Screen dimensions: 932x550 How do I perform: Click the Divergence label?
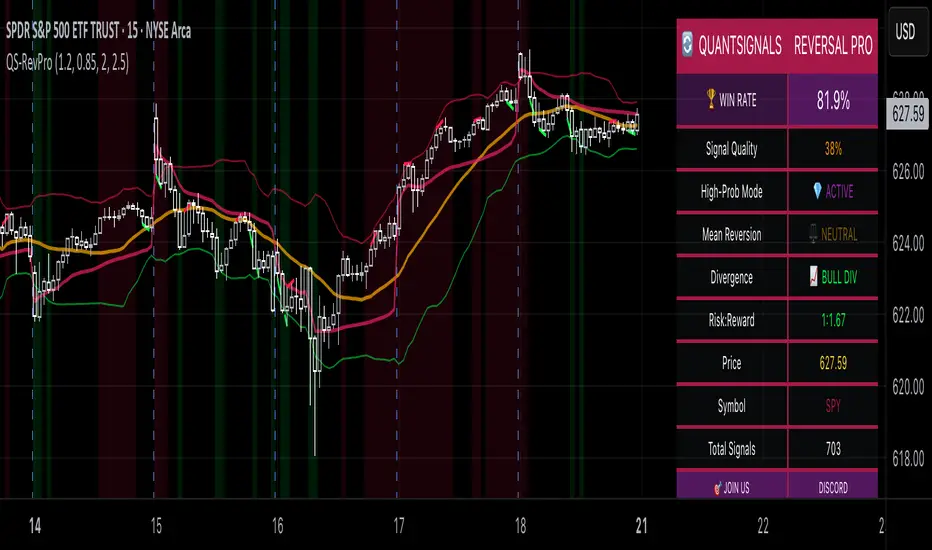pyautogui.click(x=731, y=277)
